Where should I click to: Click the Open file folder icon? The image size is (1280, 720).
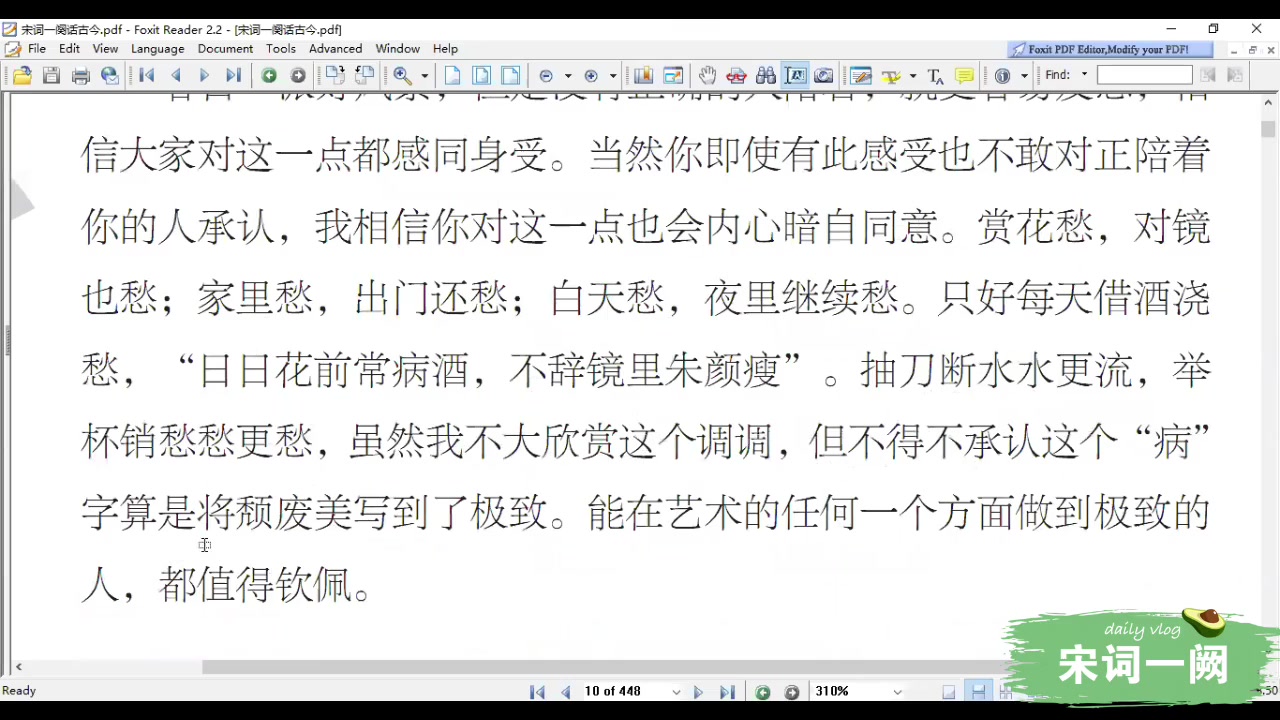22,75
